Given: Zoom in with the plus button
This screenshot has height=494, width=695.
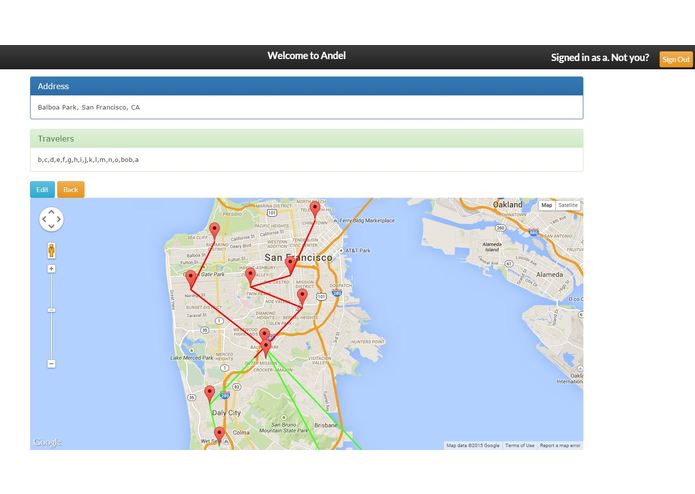Looking at the screenshot, I should pos(51,269).
